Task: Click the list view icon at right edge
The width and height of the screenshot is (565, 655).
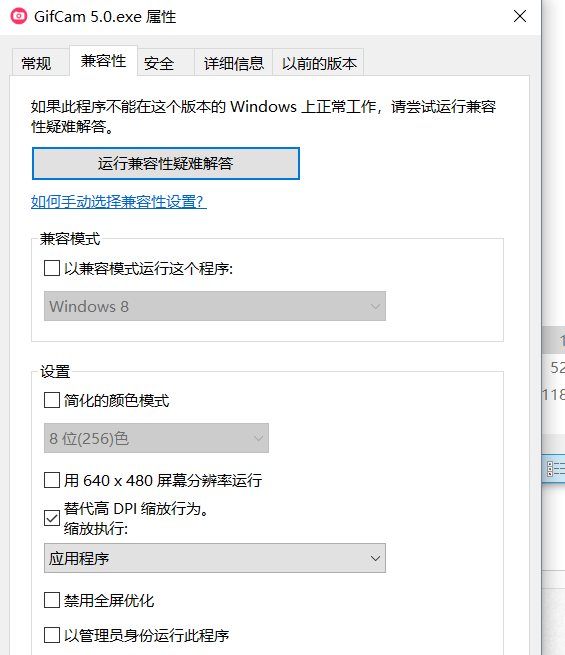Action: click(x=556, y=469)
